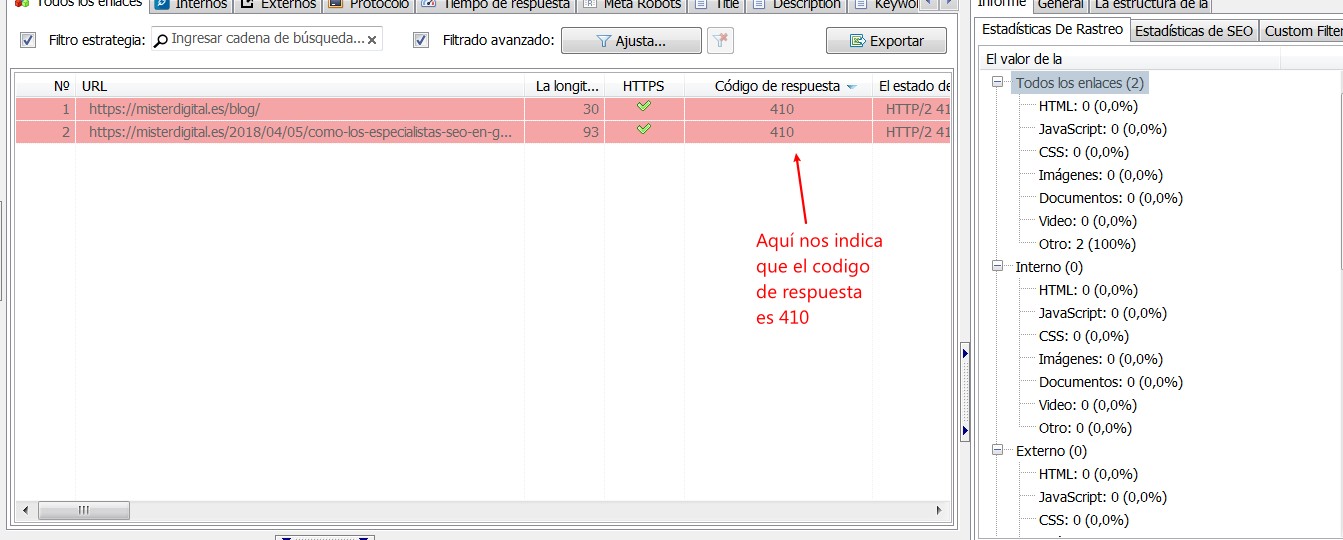This screenshot has width=1343, height=540.
Task: Click the horizontal scrollbar thumb under the table
Action: pyautogui.click(x=84, y=510)
